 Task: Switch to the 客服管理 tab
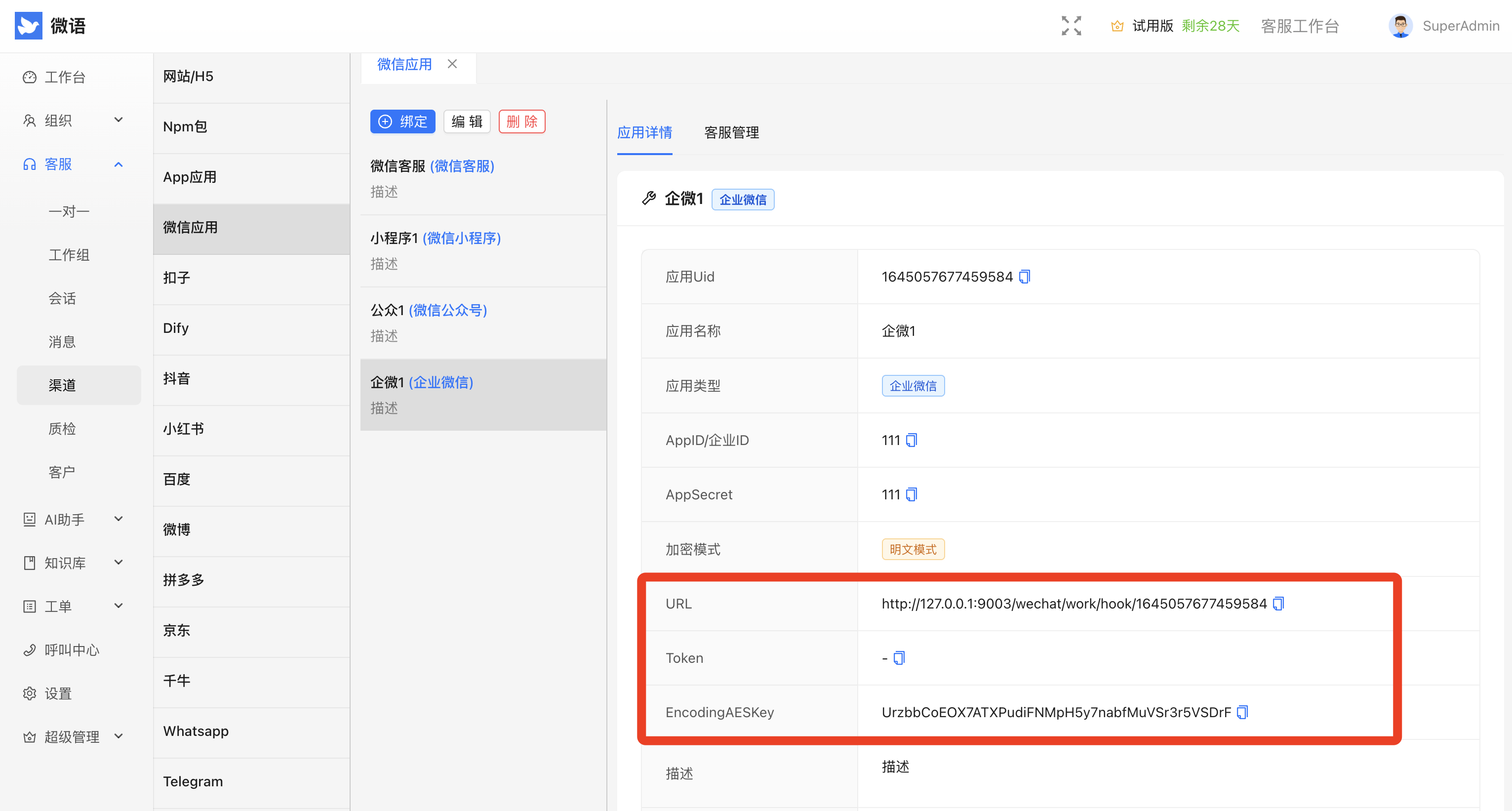(731, 133)
